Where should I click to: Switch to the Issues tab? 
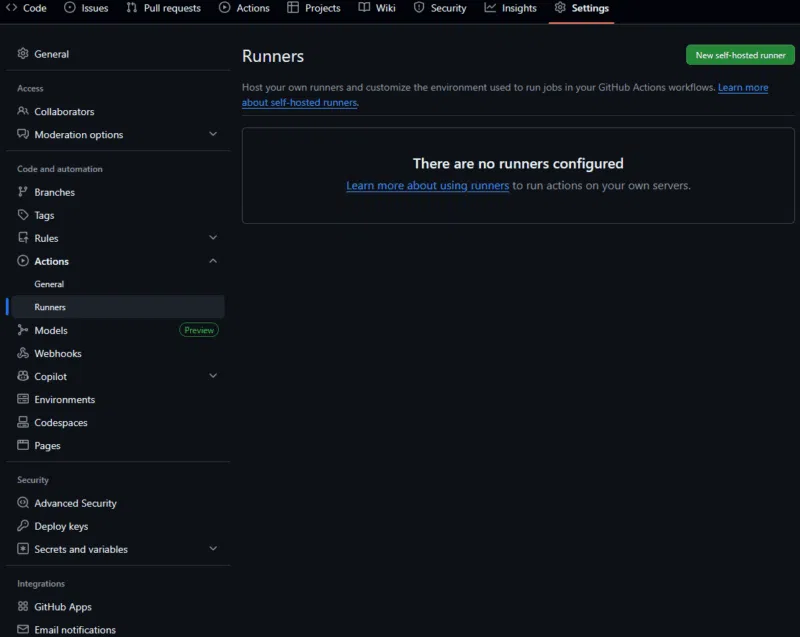pos(86,8)
